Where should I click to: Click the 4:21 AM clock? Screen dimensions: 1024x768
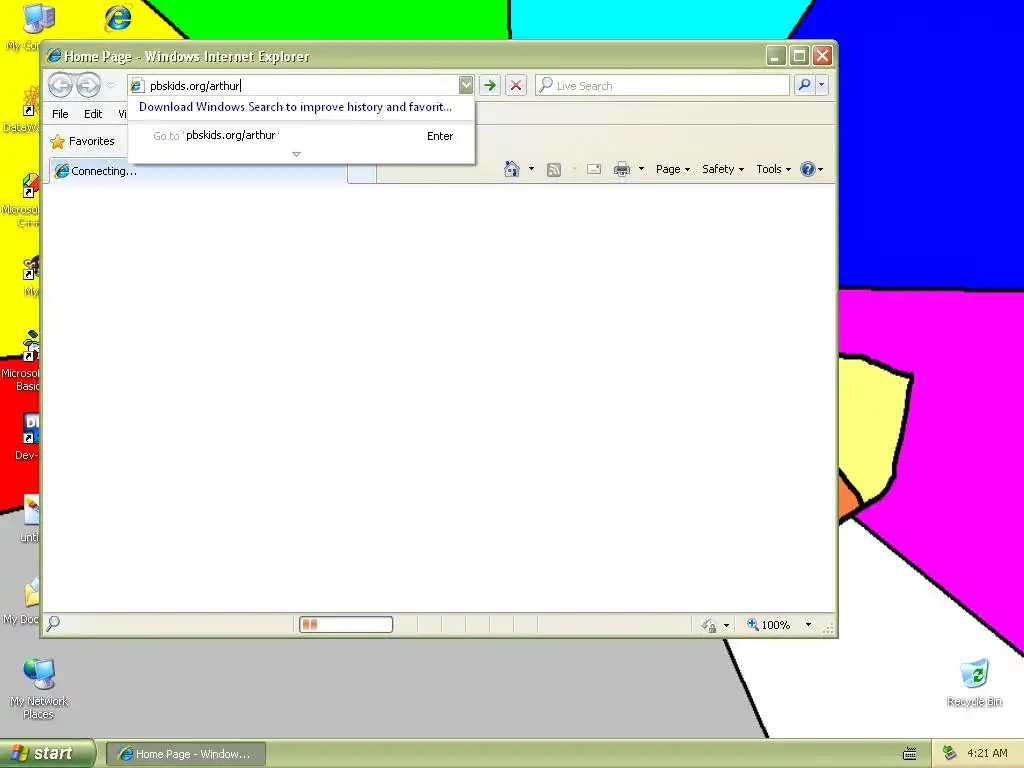coord(987,754)
